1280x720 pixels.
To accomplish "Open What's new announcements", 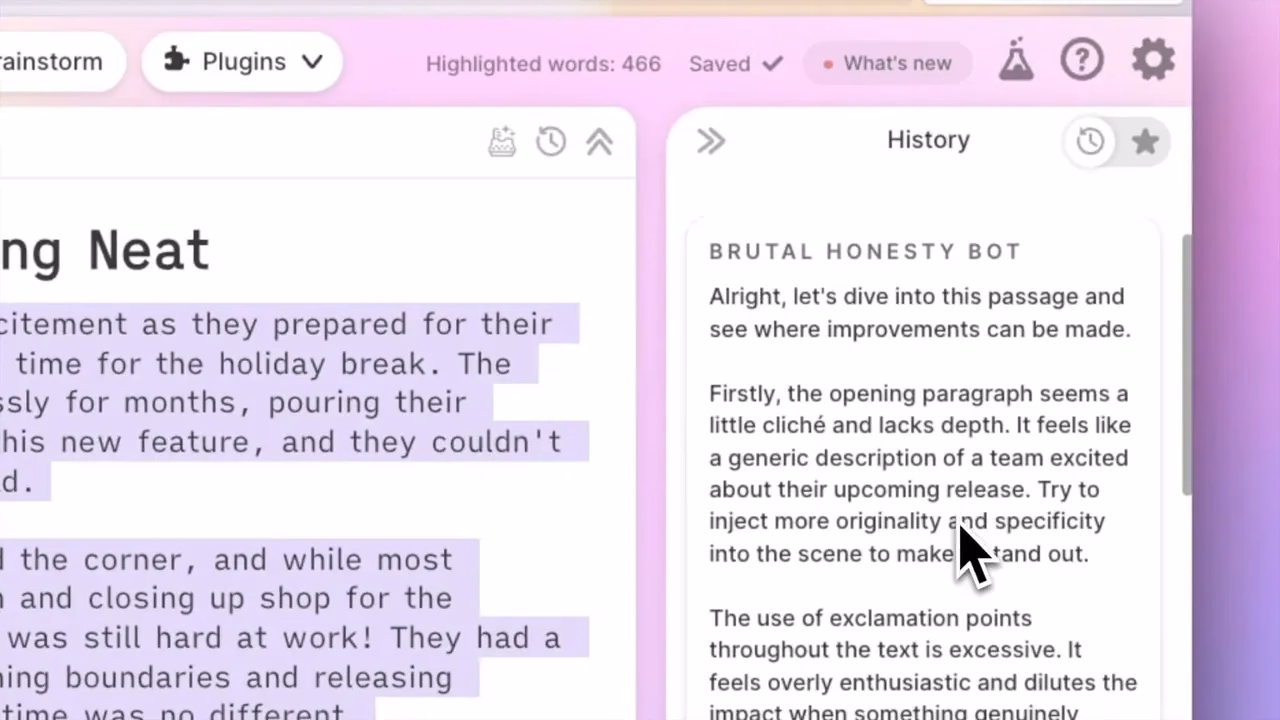I will [887, 63].
